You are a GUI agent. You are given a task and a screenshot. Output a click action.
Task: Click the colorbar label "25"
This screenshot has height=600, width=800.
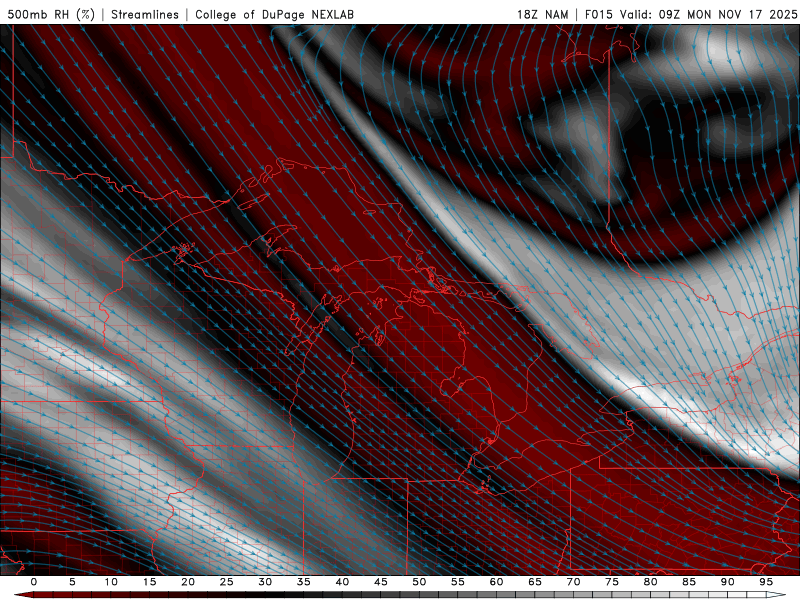227,582
